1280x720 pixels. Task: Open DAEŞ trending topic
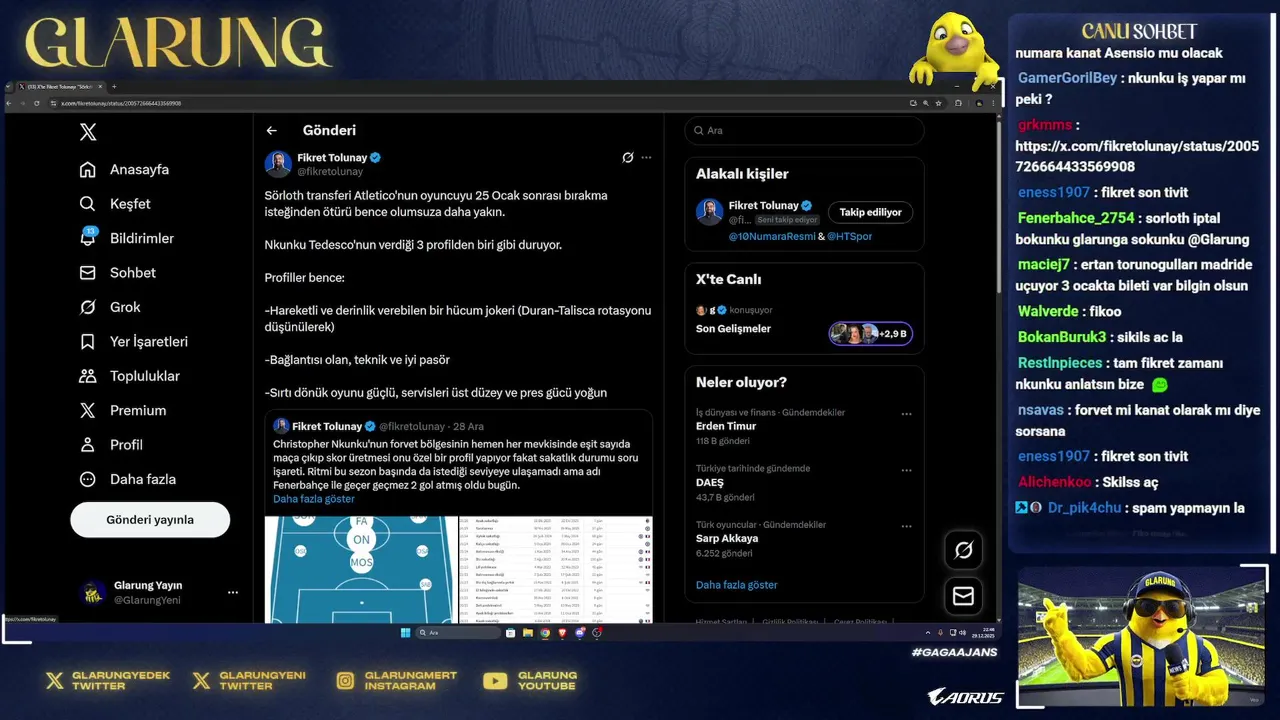[x=710, y=482]
